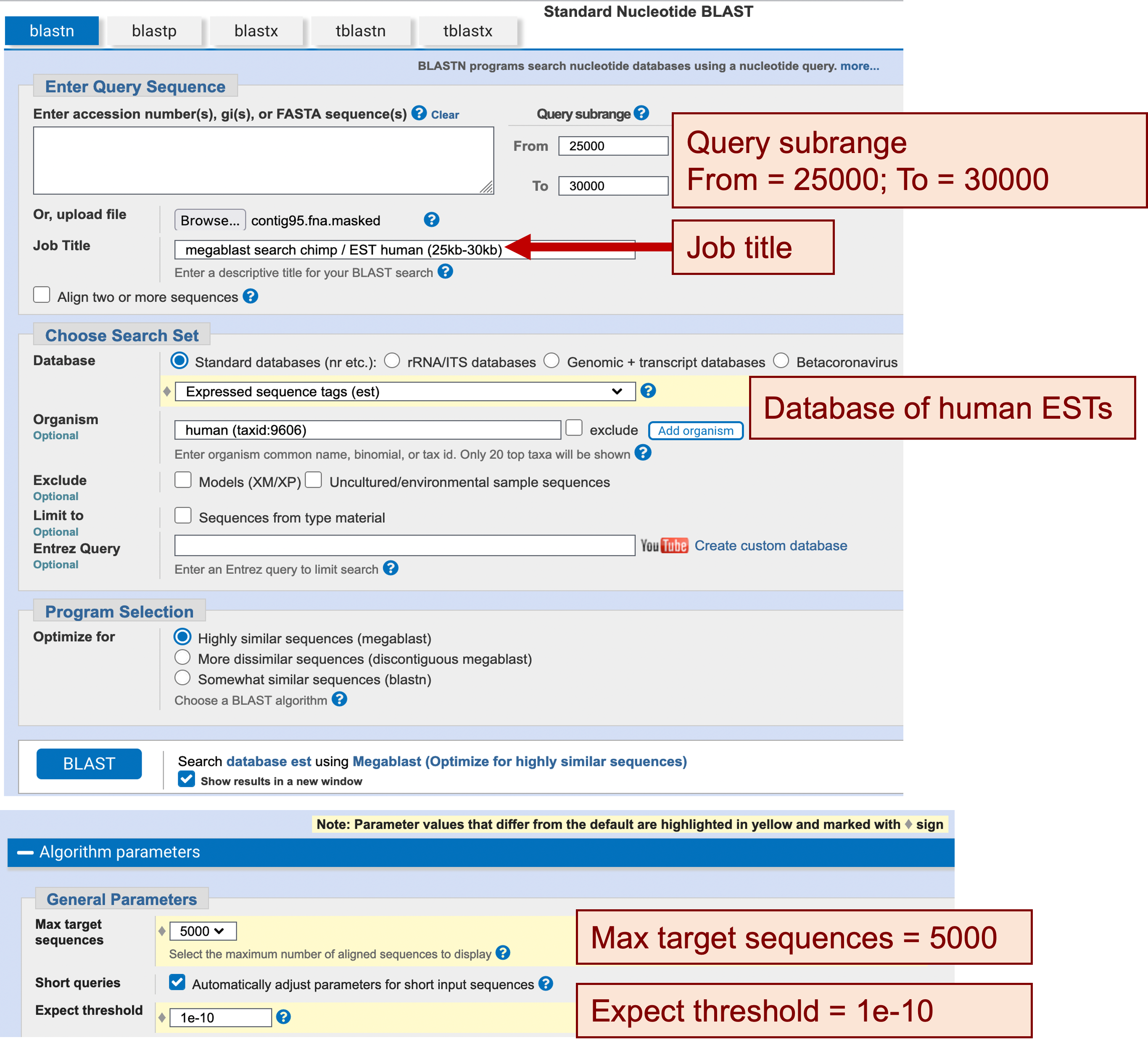
Task: Select Genomic + transcript databases option
Action: click(x=551, y=361)
